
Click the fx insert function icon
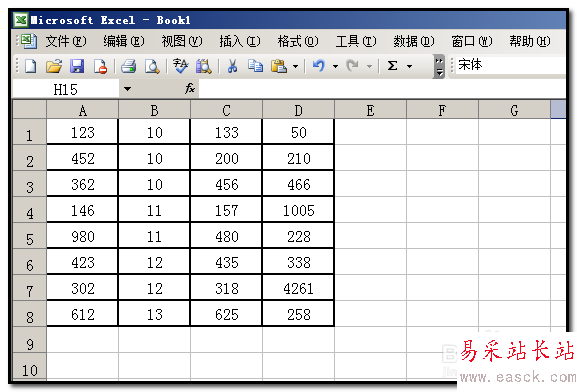point(190,89)
